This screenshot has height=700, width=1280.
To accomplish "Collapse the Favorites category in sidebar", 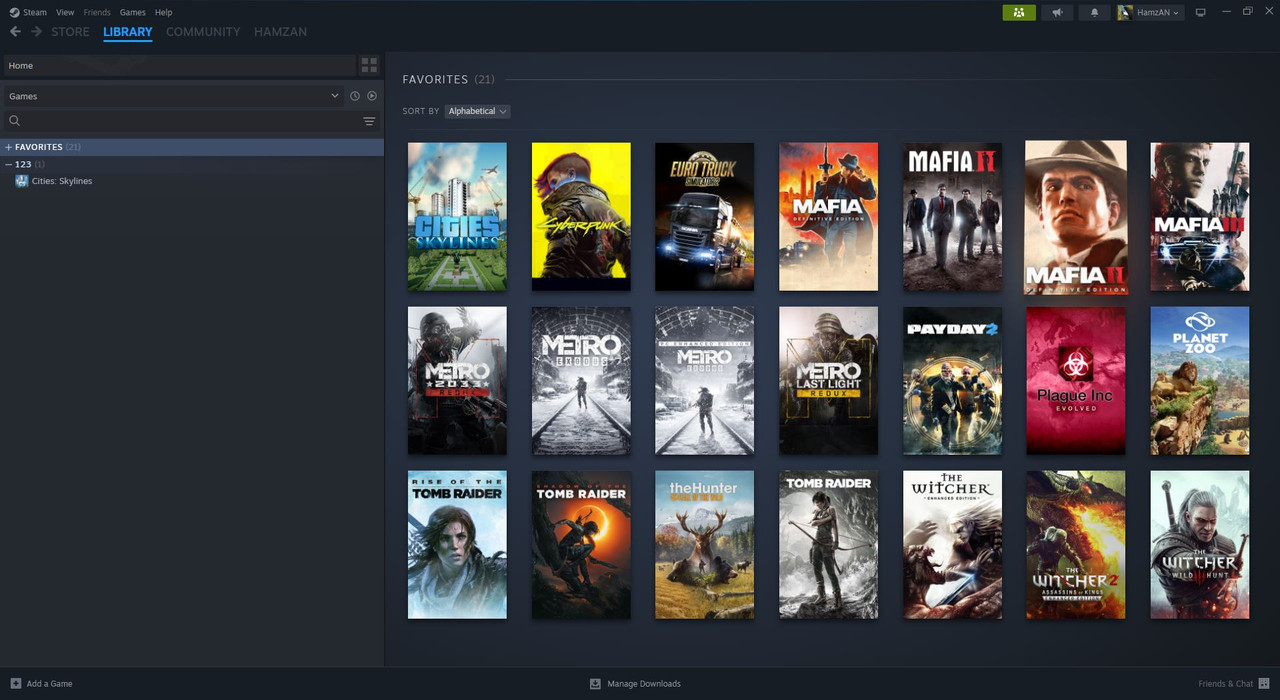I will click(x=8, y=147).
